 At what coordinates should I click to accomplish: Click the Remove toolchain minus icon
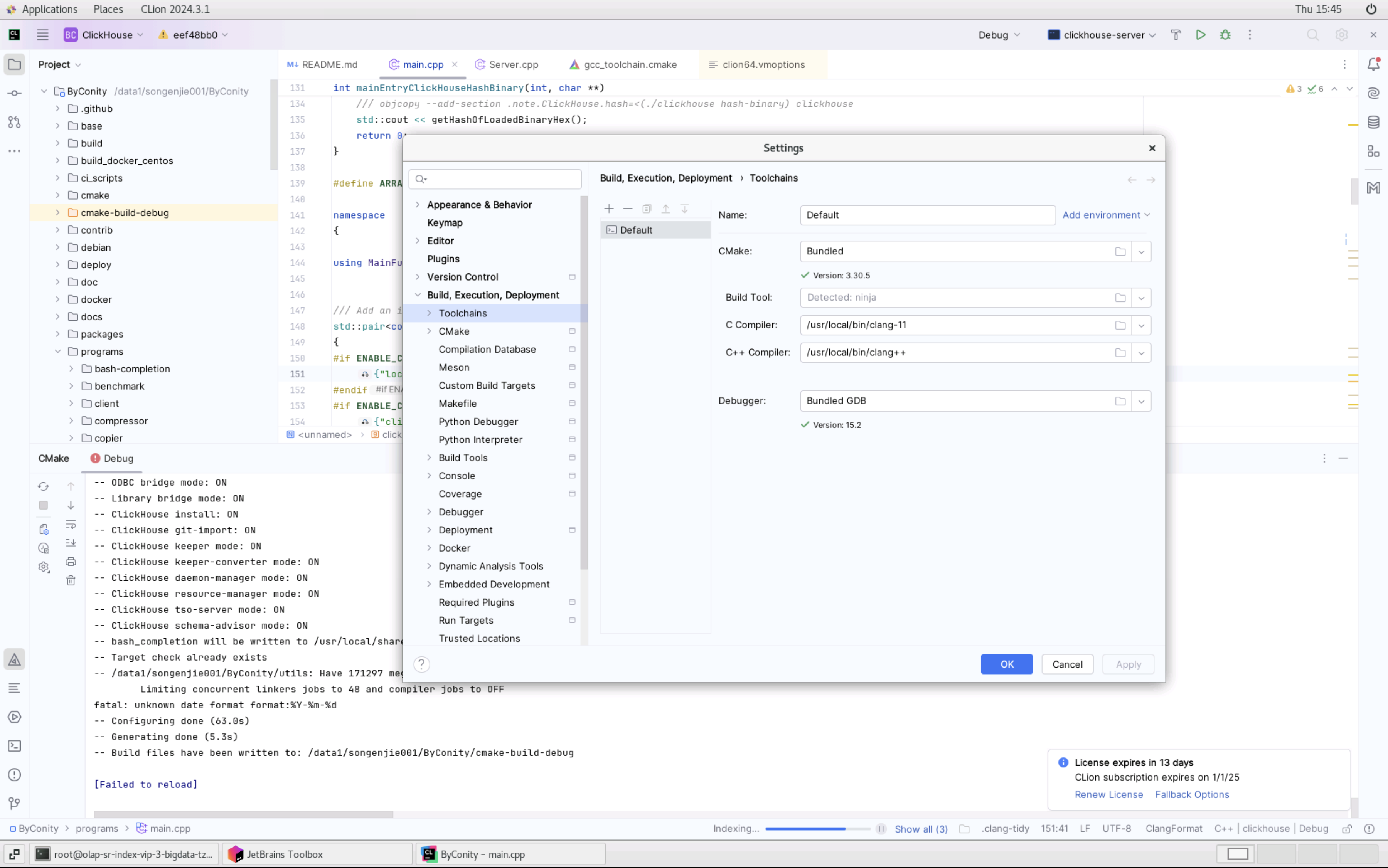(x=628, y=209)
